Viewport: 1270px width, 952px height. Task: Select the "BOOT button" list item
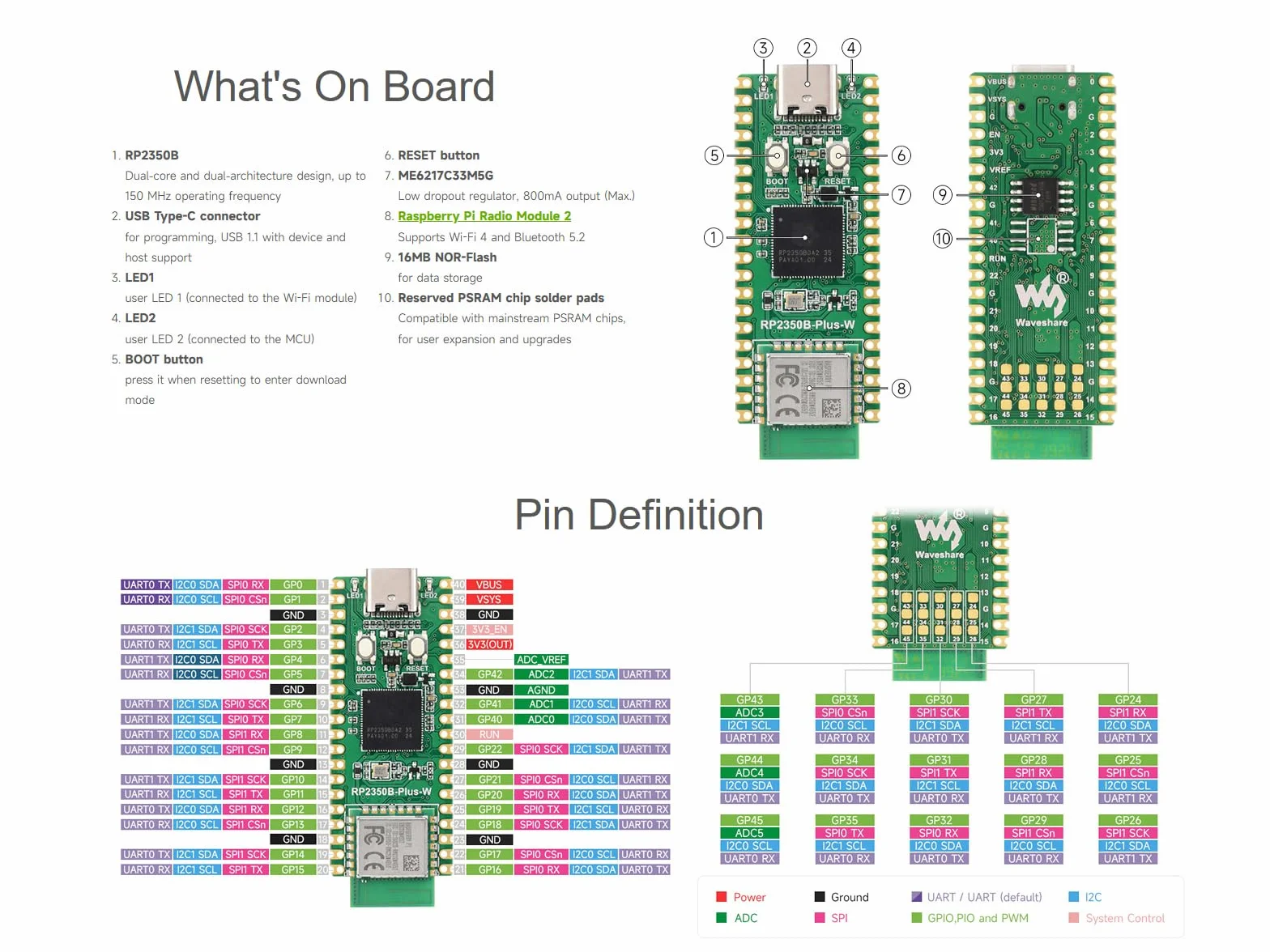pyautogui.click(x=164, y=359)
